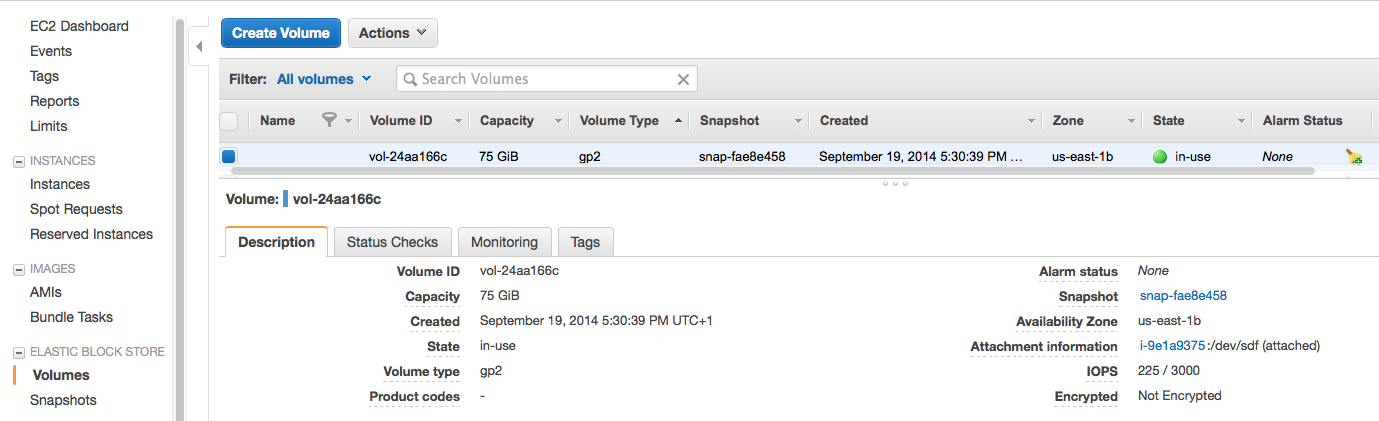Viewport: 1379px width, 421px height.
Task: Collapse the INSTANCES sidebar section
Action: (x=17, y=161)
